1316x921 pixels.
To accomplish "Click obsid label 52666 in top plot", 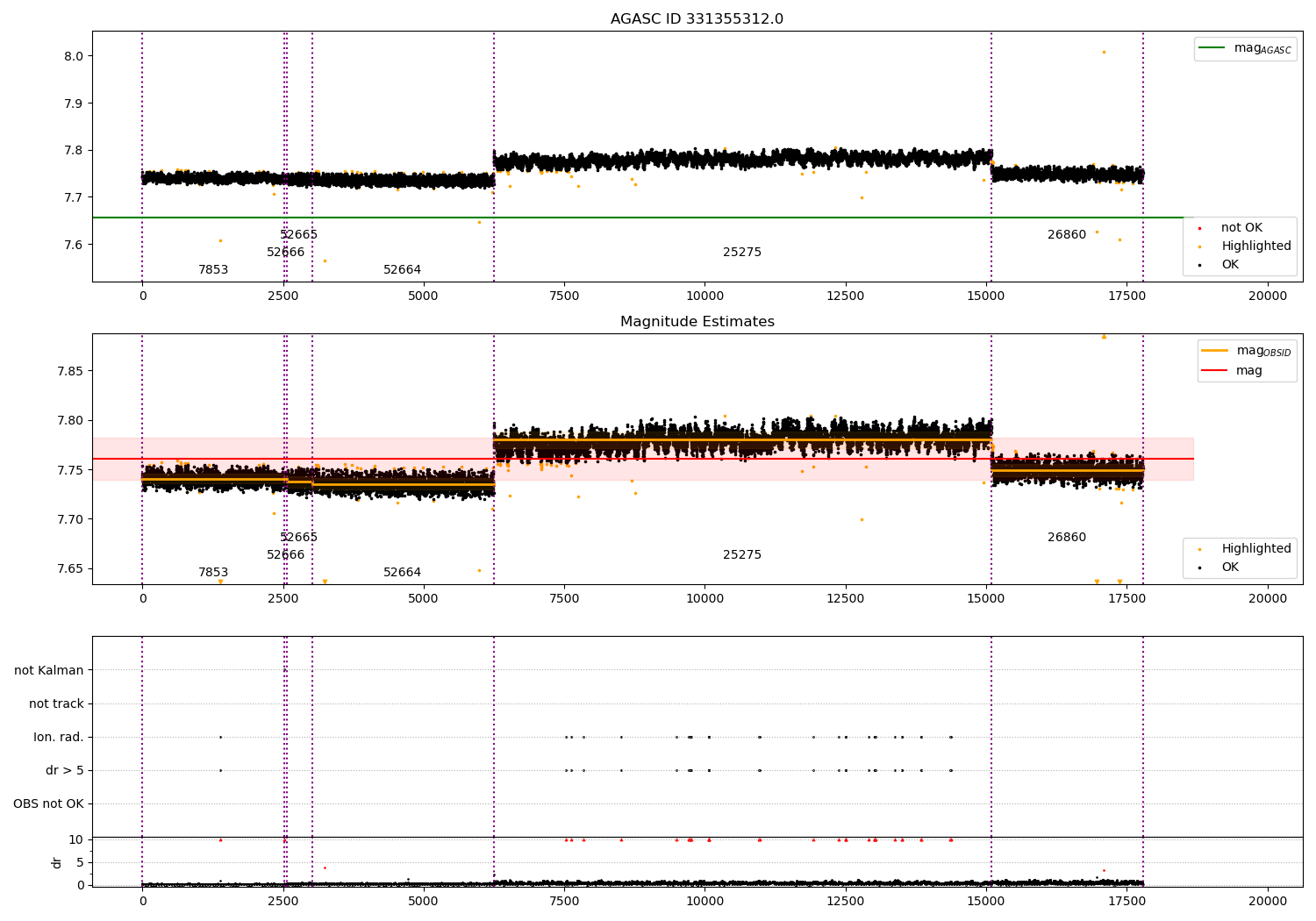I will pyautogui.click(x=286, y=253).
